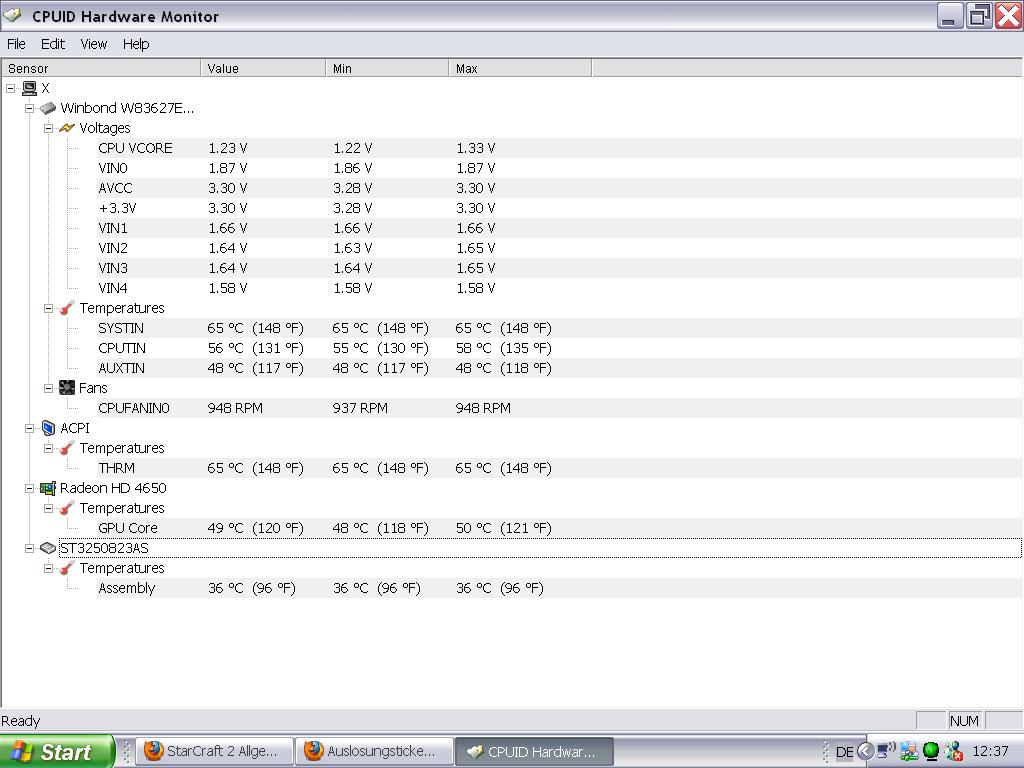
Task: Select the CPUFANIN0 fan row
Action: click(x=559, y=408)
